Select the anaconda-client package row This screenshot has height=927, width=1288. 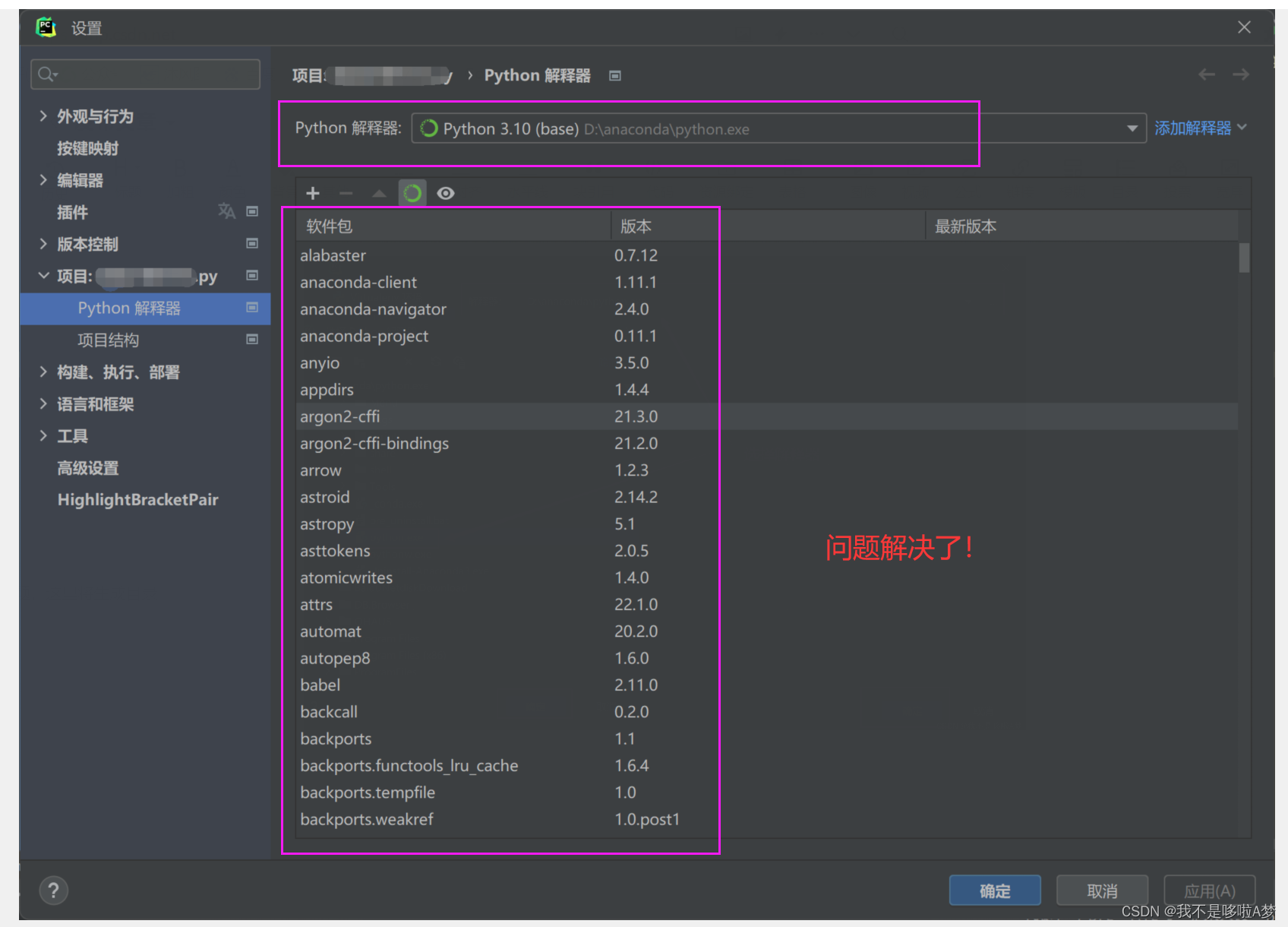[767, 282]
